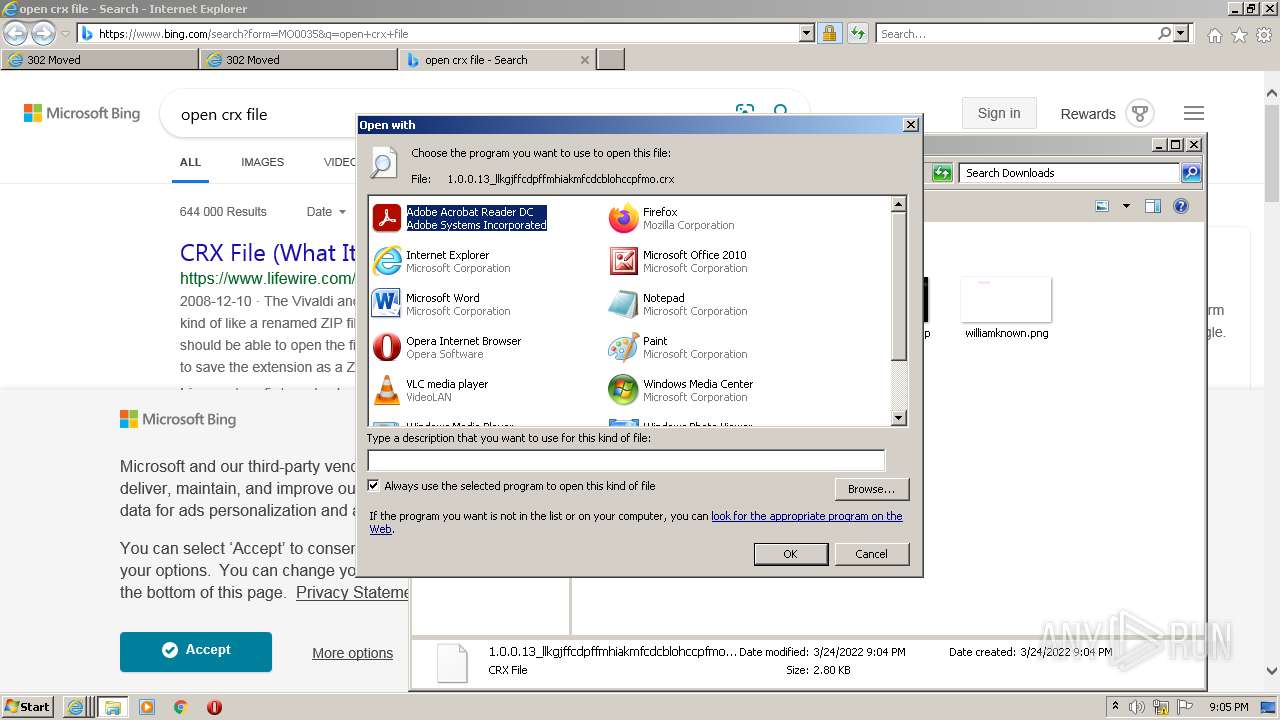Follow look for appropriate program on Web link
Image resolution: width=1280 pixels, height=720 pixels.
[807, 516]
